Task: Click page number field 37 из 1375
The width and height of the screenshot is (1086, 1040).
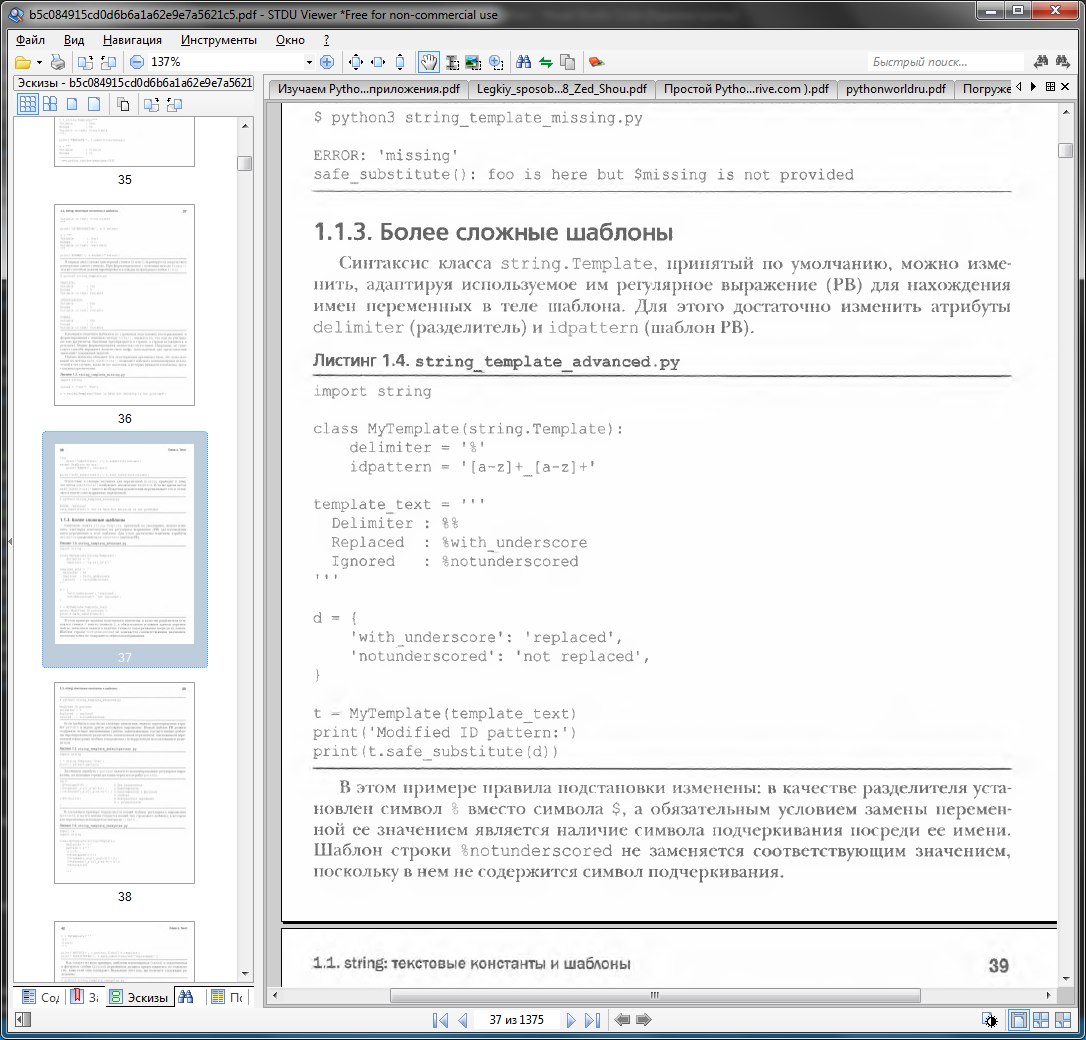Action: (x=517, y=1020)
